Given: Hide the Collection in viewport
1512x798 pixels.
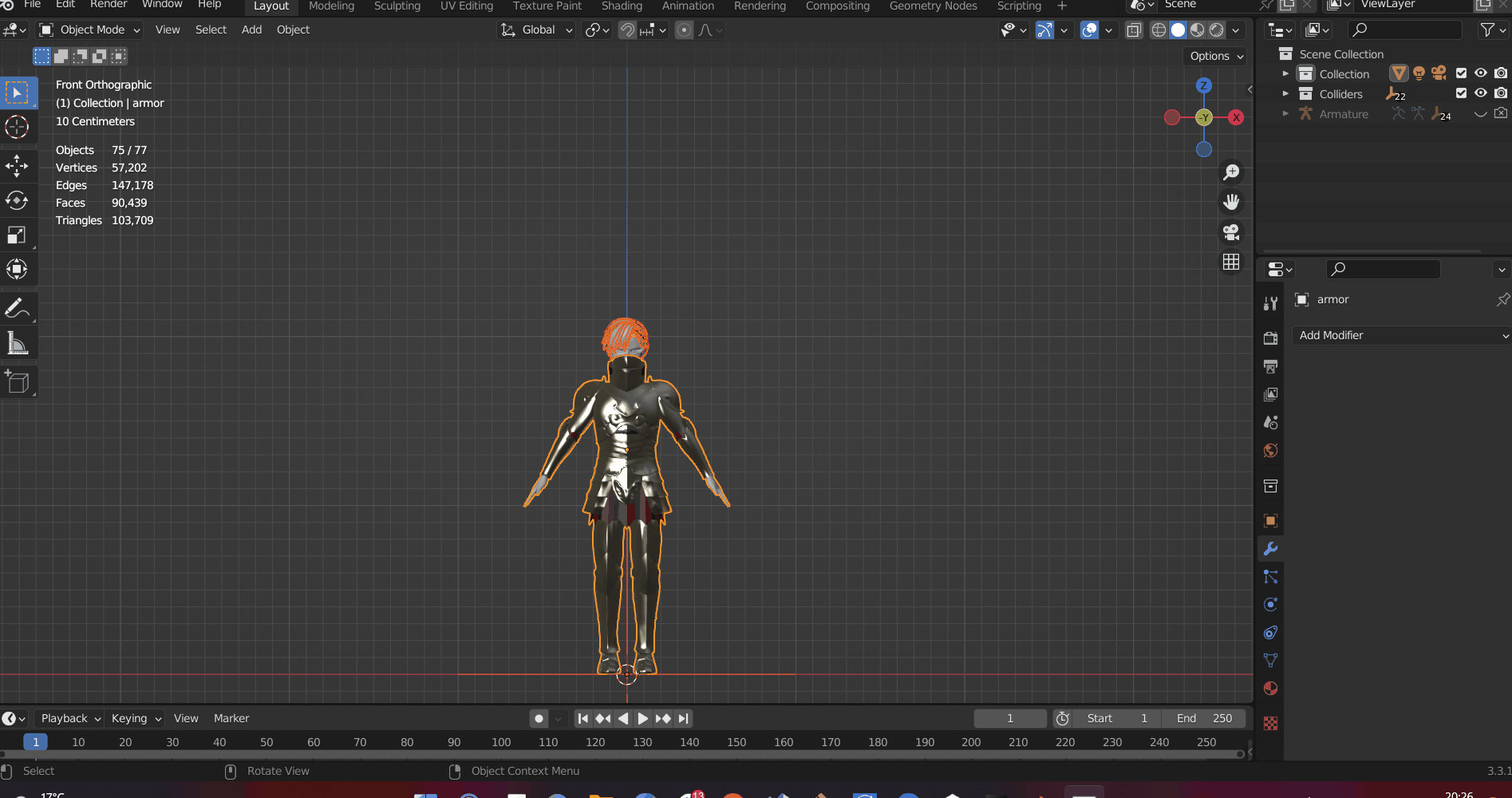Looking at the screenshot, I should [1480, 73].
